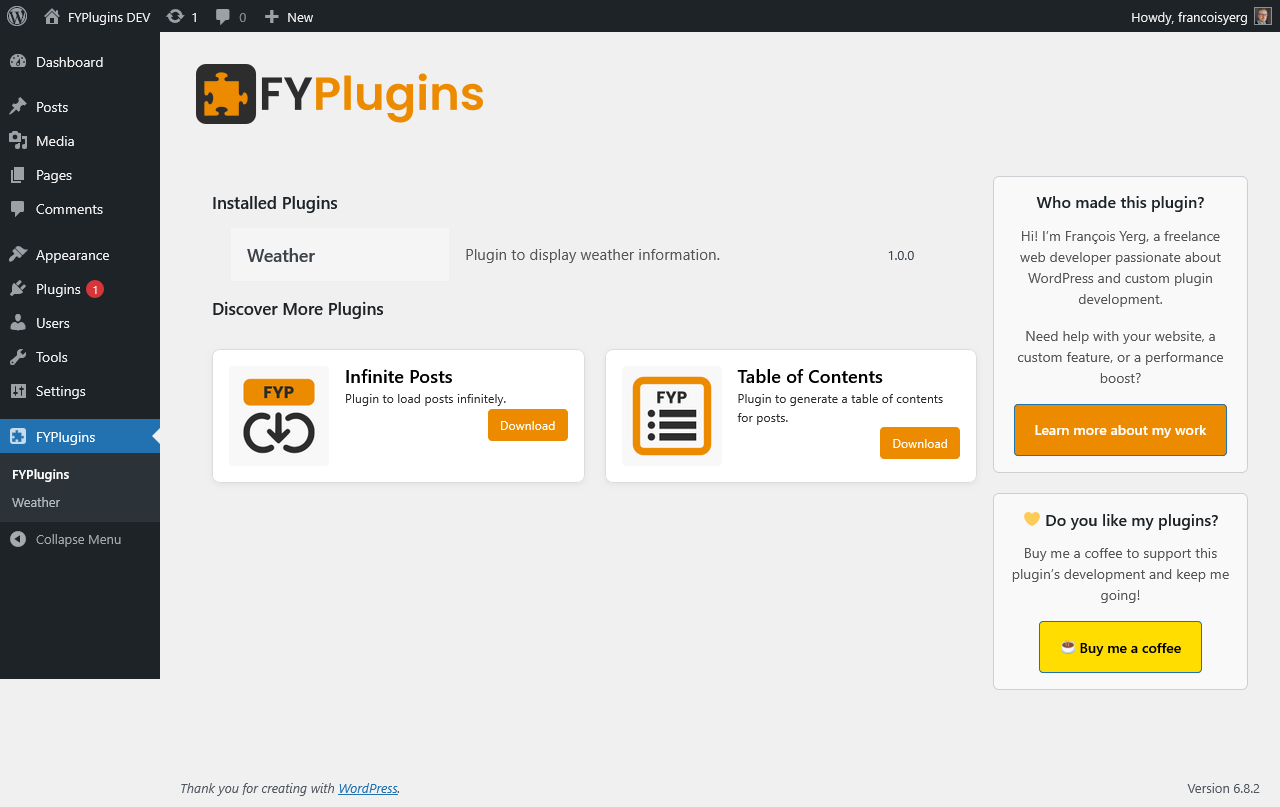Click the Table of Contents FYP plugin icon
Screen dimensions: 1280x807
click(x=671, y=416)
